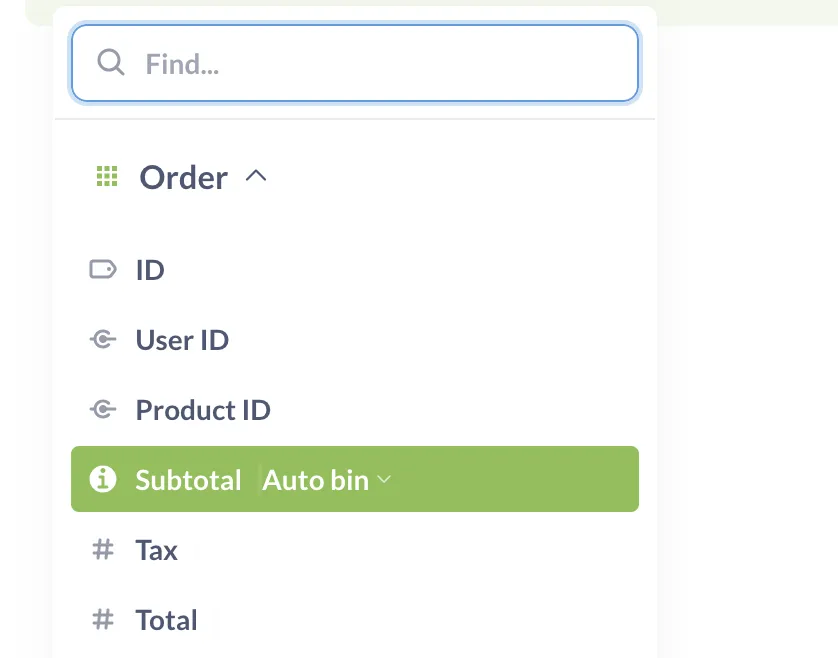Click the hash icon next to Total
Viewport: 838px width, 658px height.
click(x=102, y=620)
